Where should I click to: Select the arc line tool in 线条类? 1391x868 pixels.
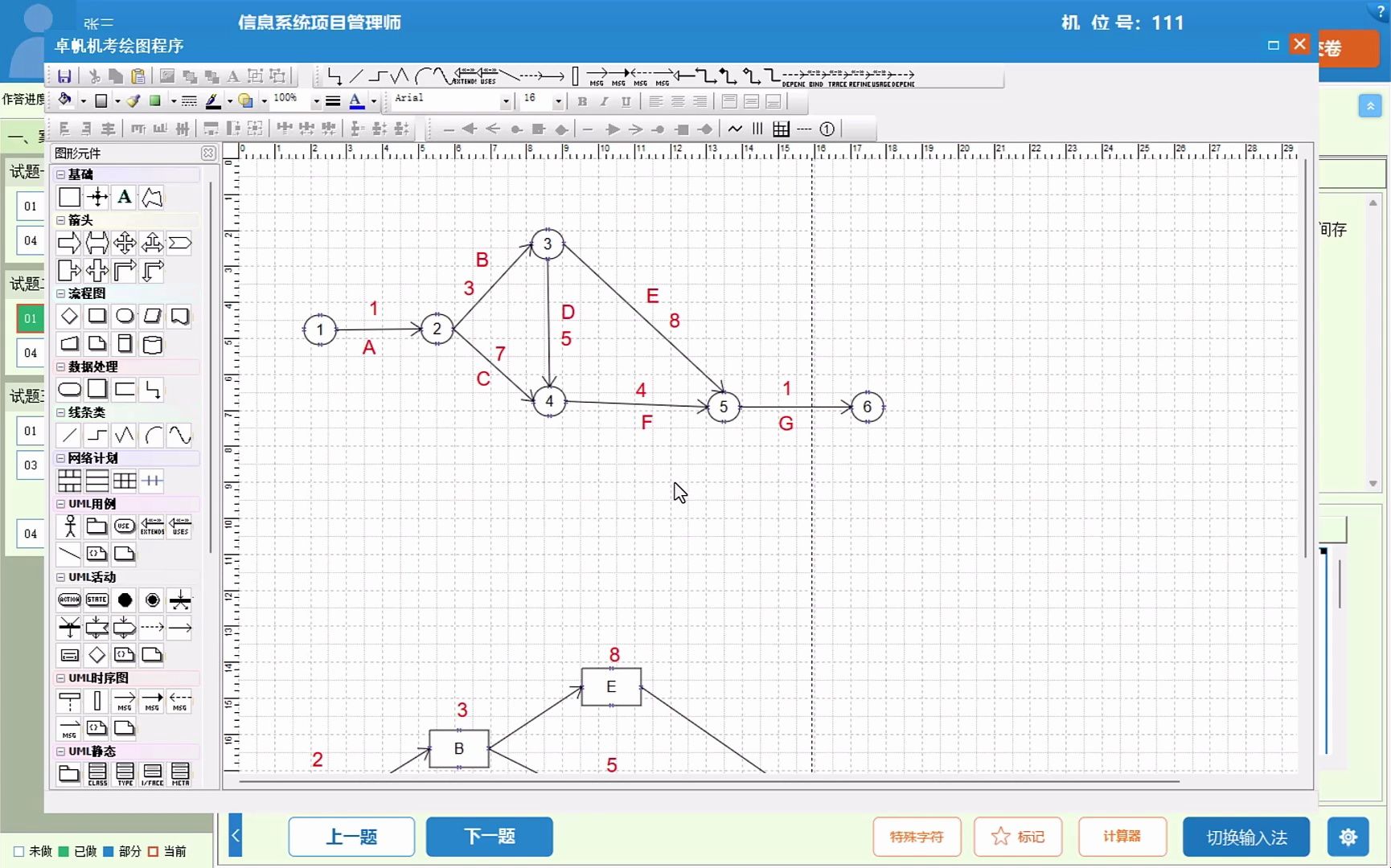pyautogui.click(x=152, y=435)
